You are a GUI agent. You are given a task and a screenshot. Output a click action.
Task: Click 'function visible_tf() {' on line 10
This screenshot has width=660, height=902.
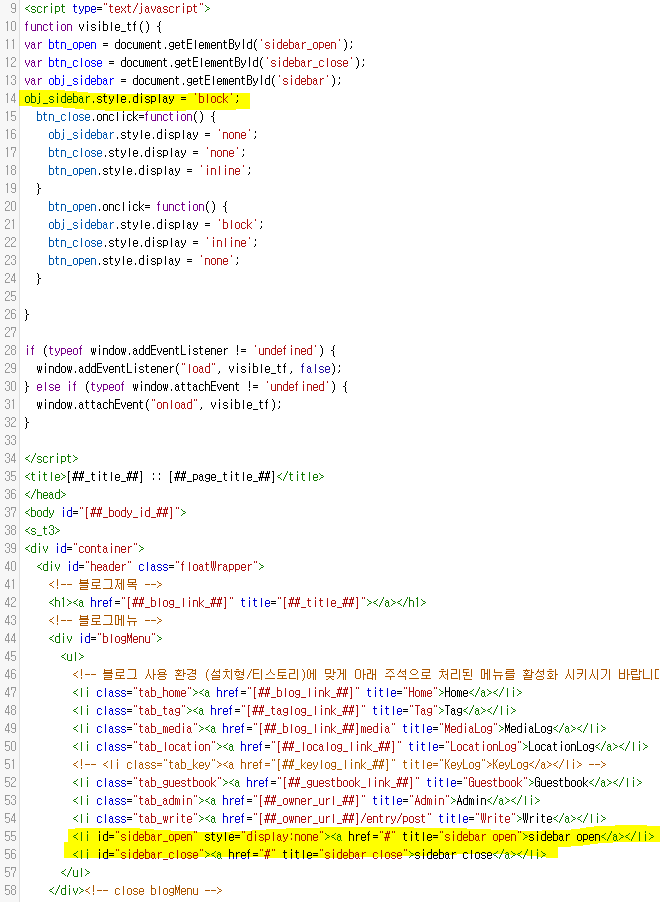click(x=93, y=26)
